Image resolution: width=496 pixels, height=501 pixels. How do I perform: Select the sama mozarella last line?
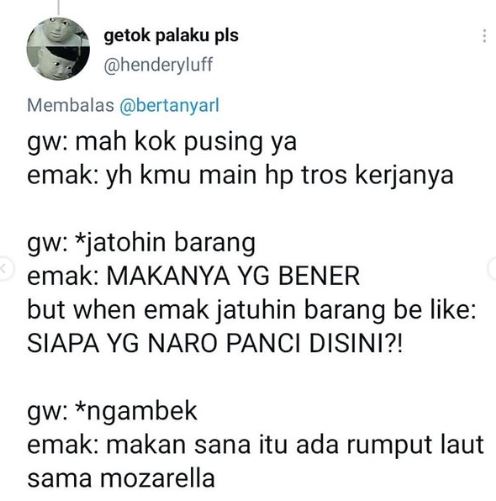[x=121, y=479]
